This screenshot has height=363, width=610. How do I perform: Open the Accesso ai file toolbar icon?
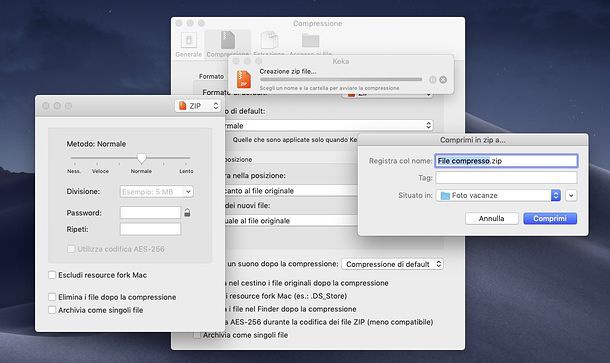tap(310, 40)
